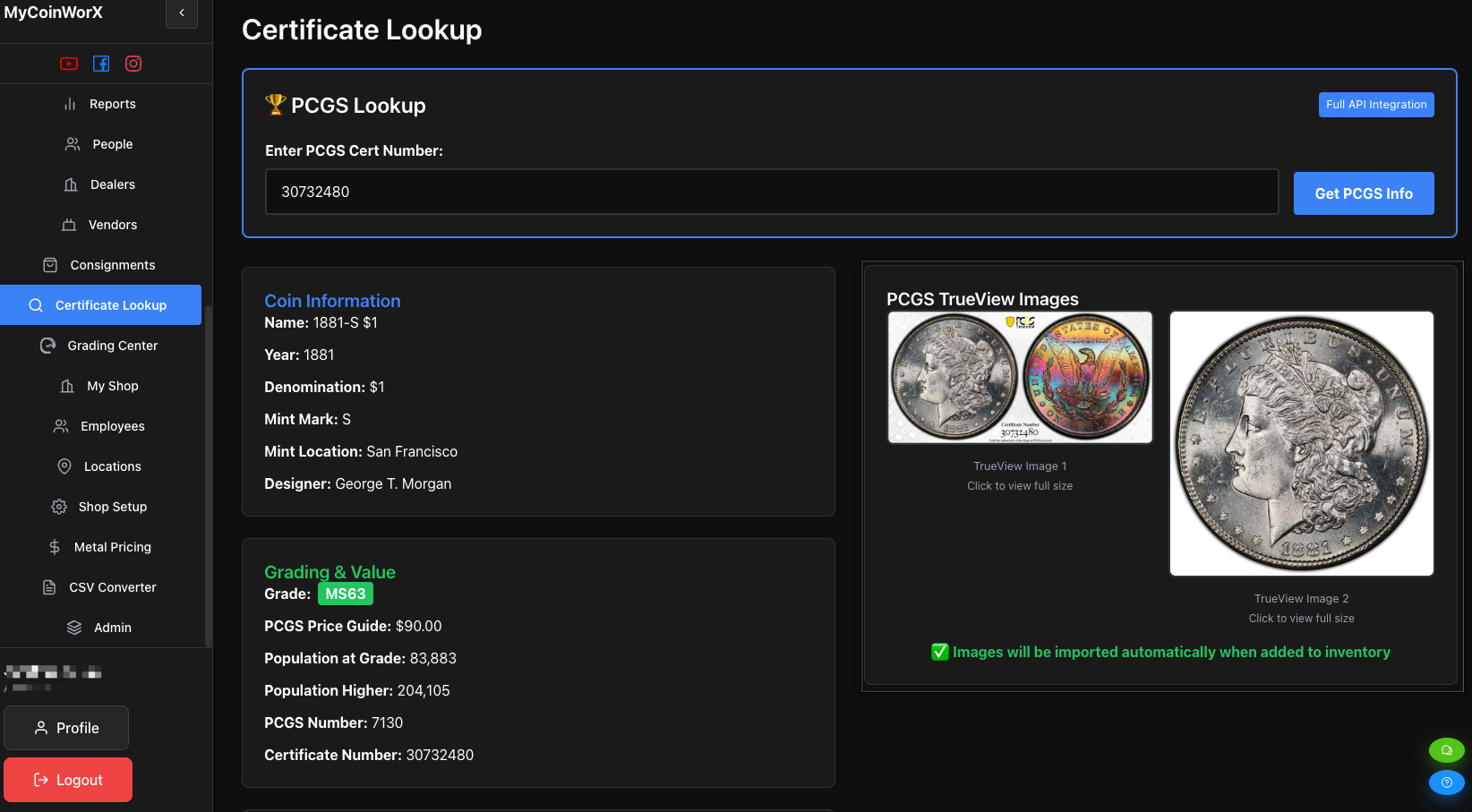Select the Reports chart icon
The height and width of the screenshot is (812, 1472).
click(x=72, y=104)
